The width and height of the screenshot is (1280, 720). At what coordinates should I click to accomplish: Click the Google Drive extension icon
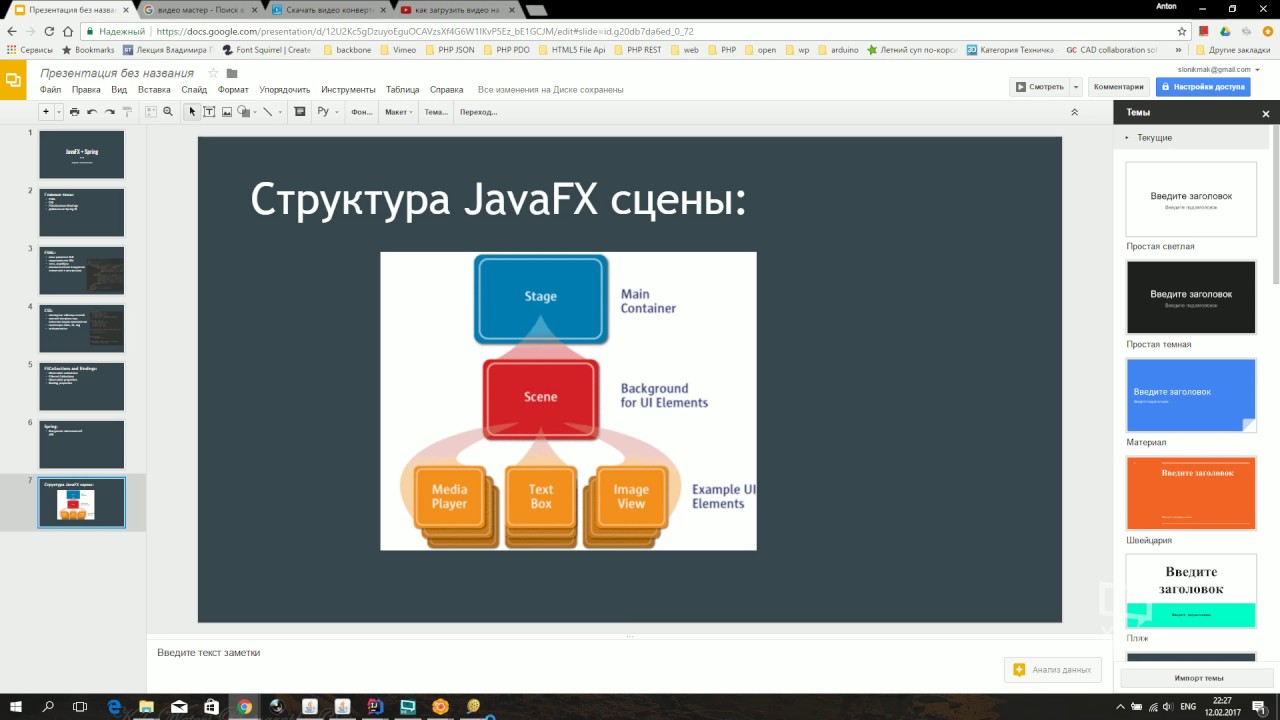click(1225, 31)
